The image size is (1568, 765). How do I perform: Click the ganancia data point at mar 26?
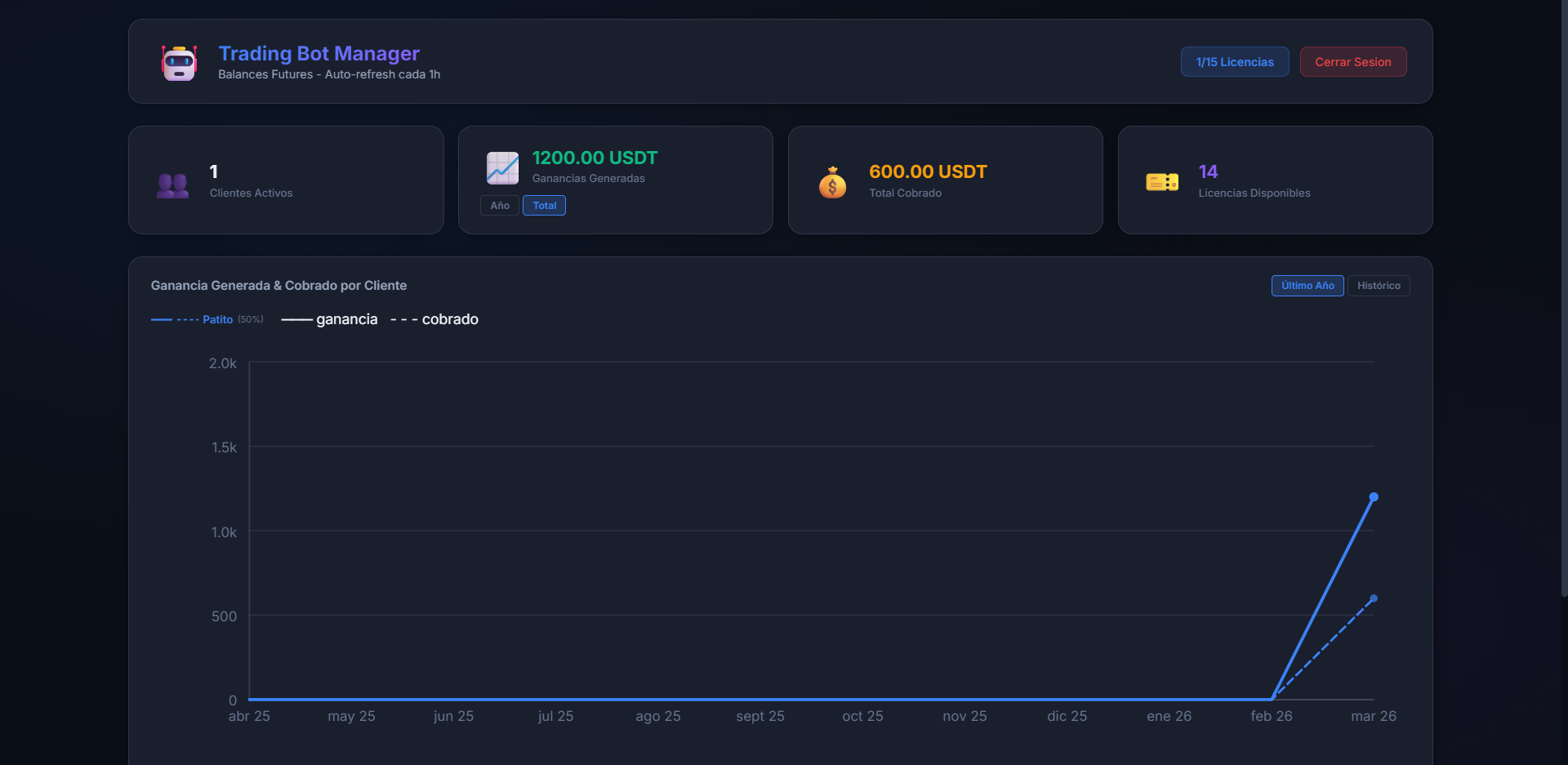(1374, 496)
